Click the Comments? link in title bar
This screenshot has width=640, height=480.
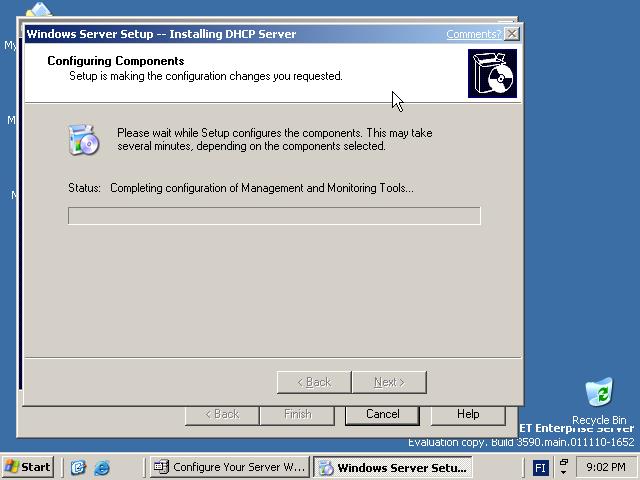pos(473,34)
